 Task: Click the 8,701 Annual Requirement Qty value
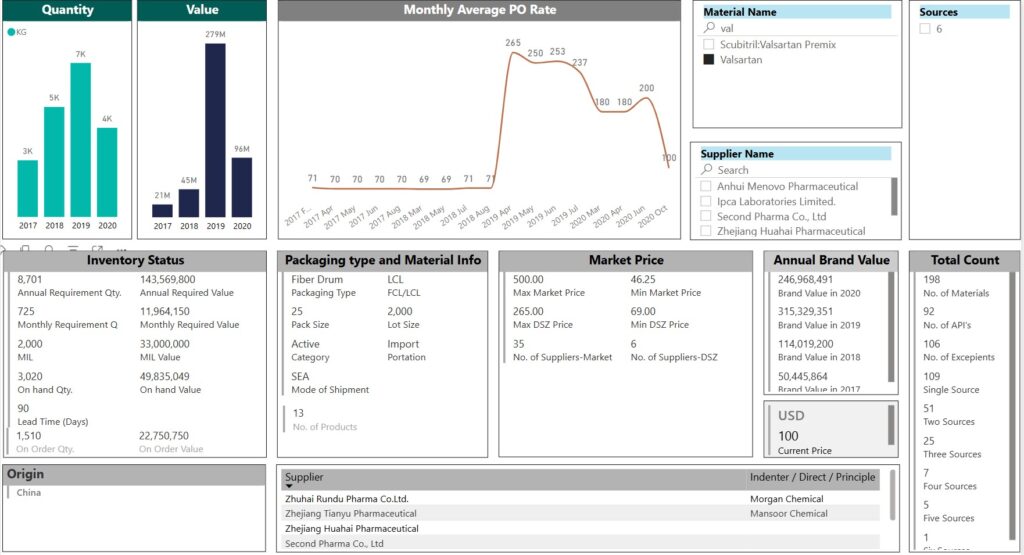(x=30, y=279)
